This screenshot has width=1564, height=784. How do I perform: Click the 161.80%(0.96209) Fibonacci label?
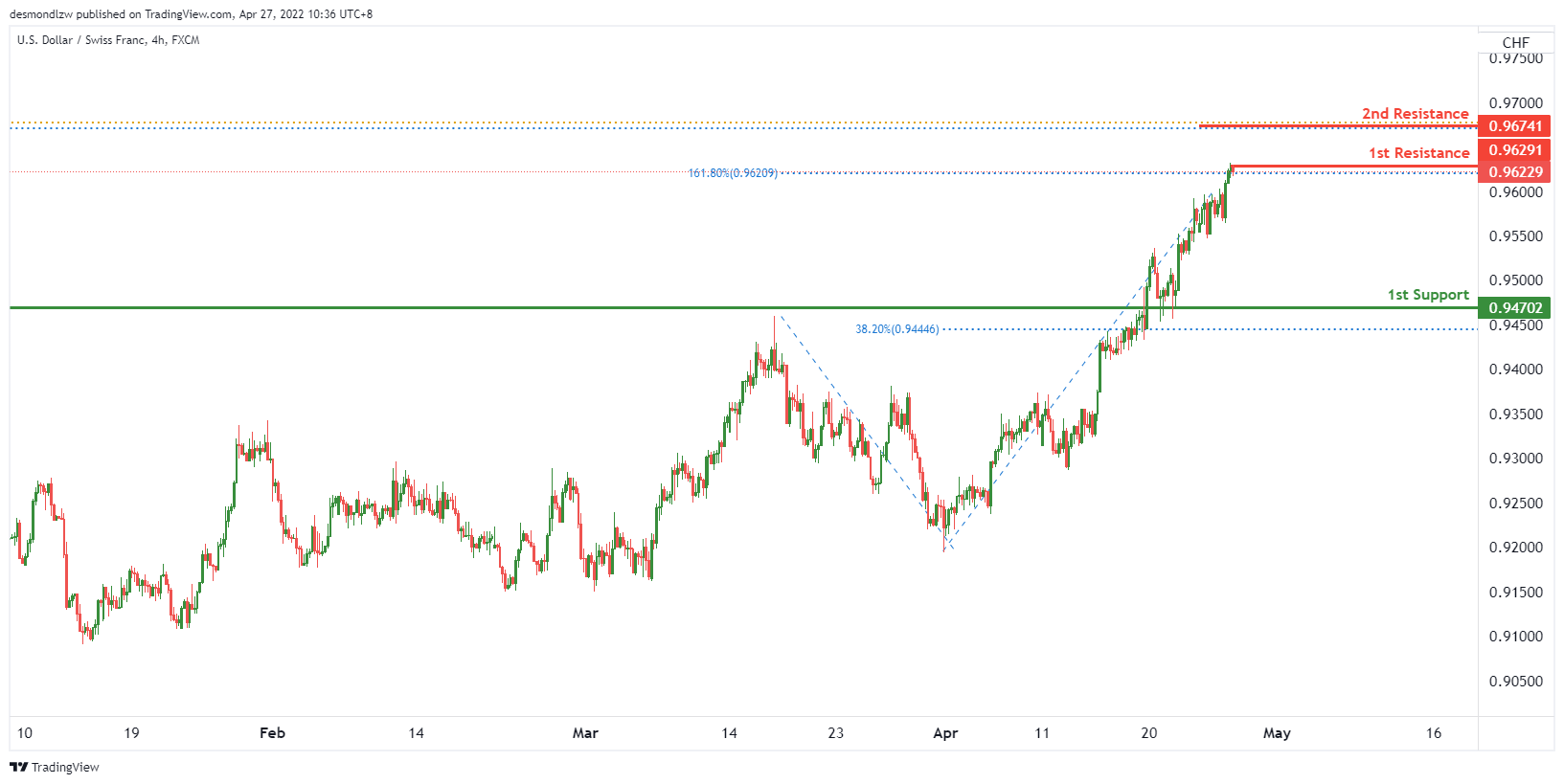pyautogui.click(x=733, y=173)
